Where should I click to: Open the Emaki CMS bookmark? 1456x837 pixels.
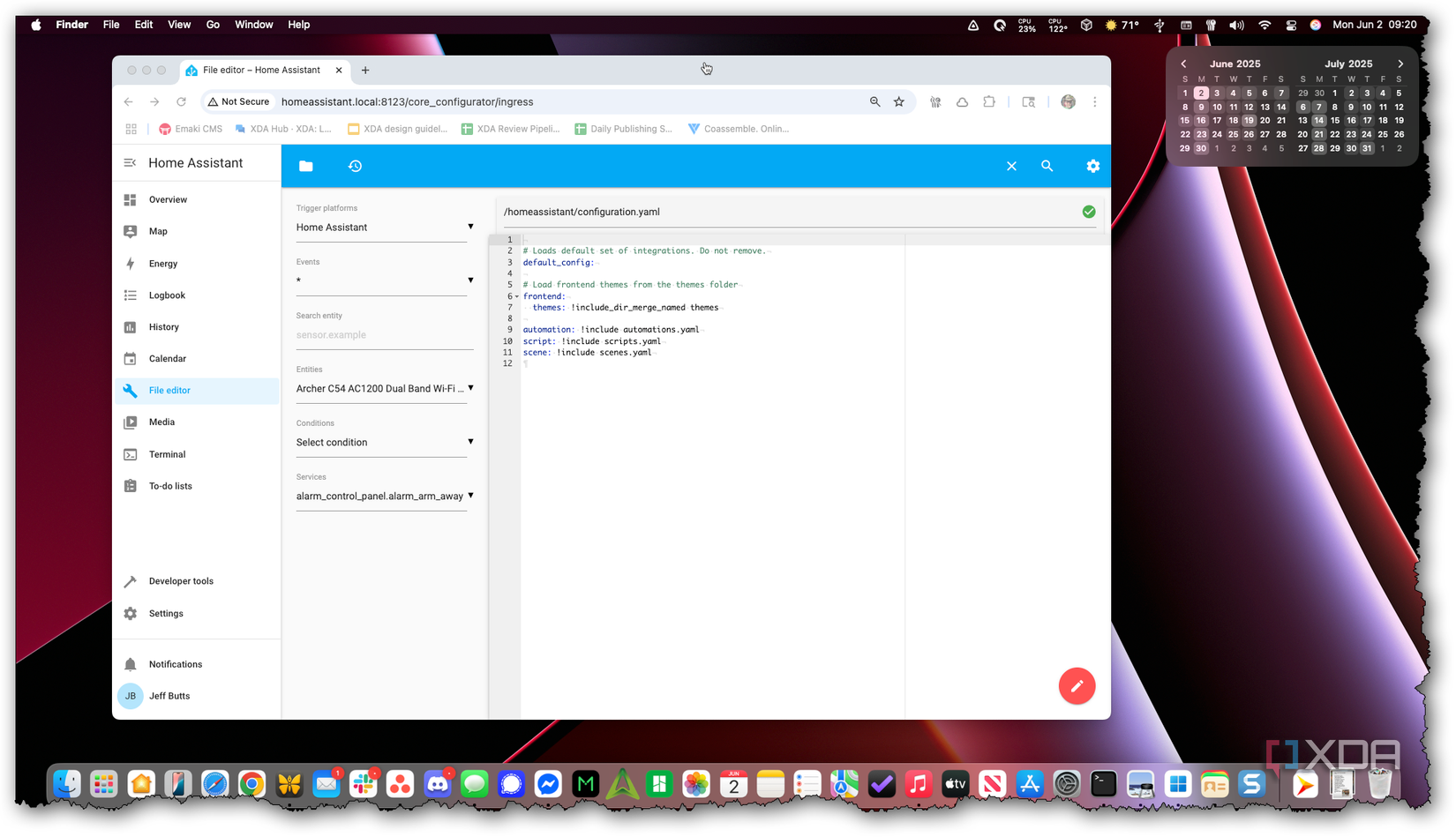pyautogui.click(x=191, y=129)
